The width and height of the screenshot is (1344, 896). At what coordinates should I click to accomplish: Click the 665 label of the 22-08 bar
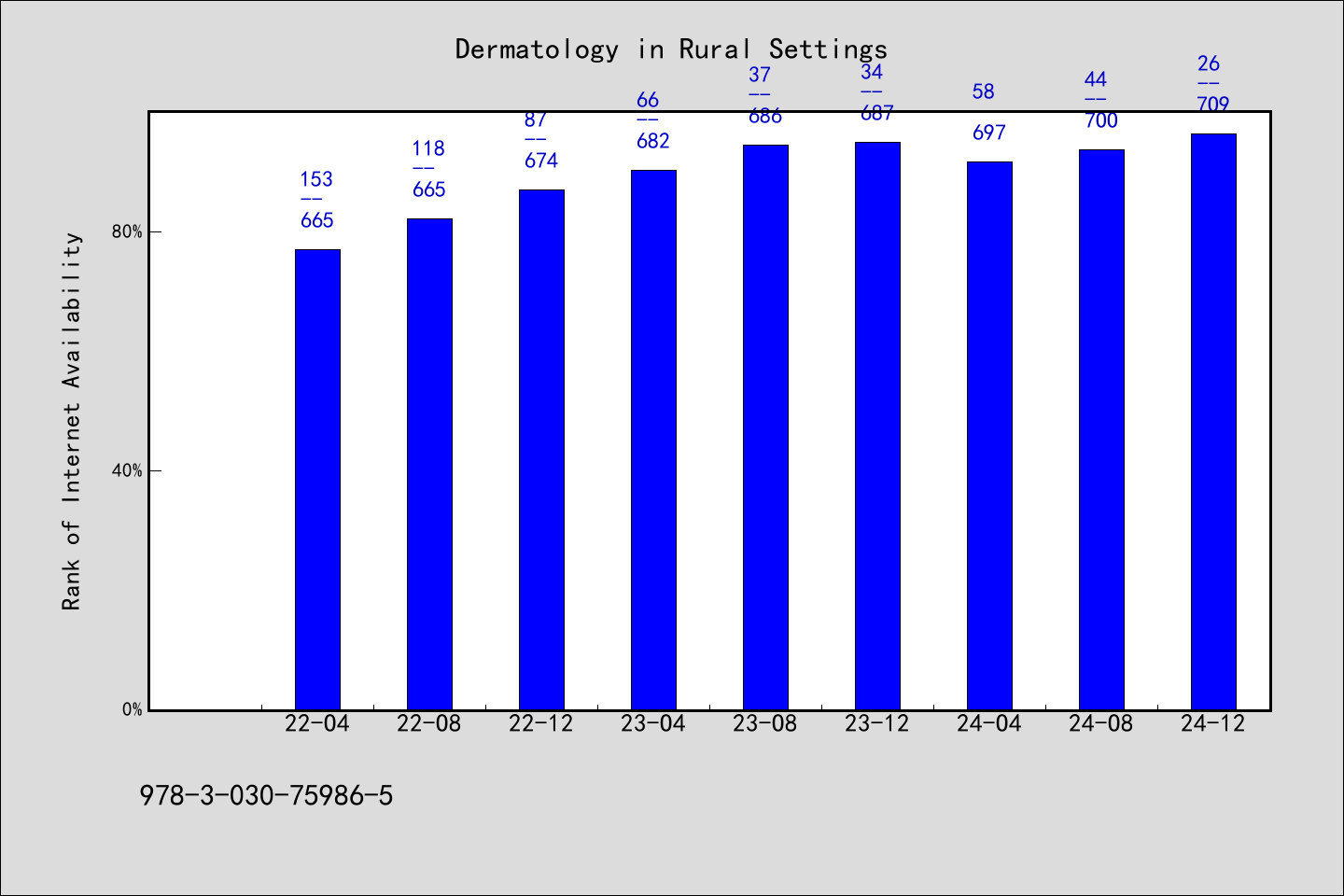[429, 189]
